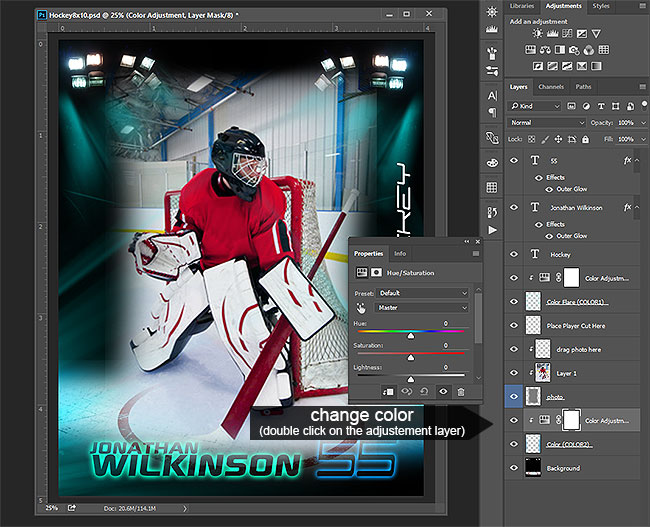This screenshot has height=527, width=650.
Task: Open the layer Kind filter dropdown
Action: 534,106
